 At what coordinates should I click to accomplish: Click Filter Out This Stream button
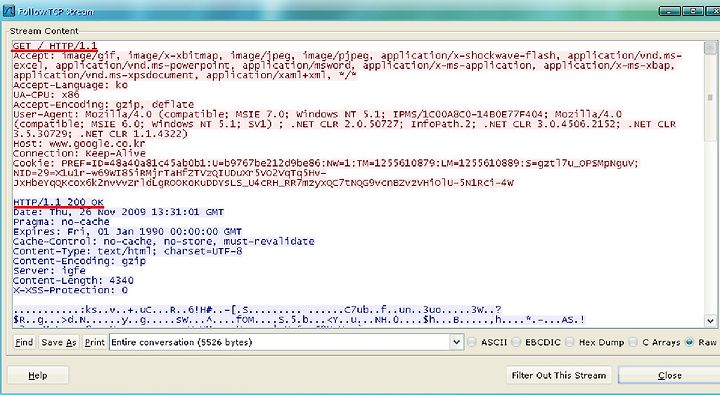pyautogui.click(x=559, y=375)
